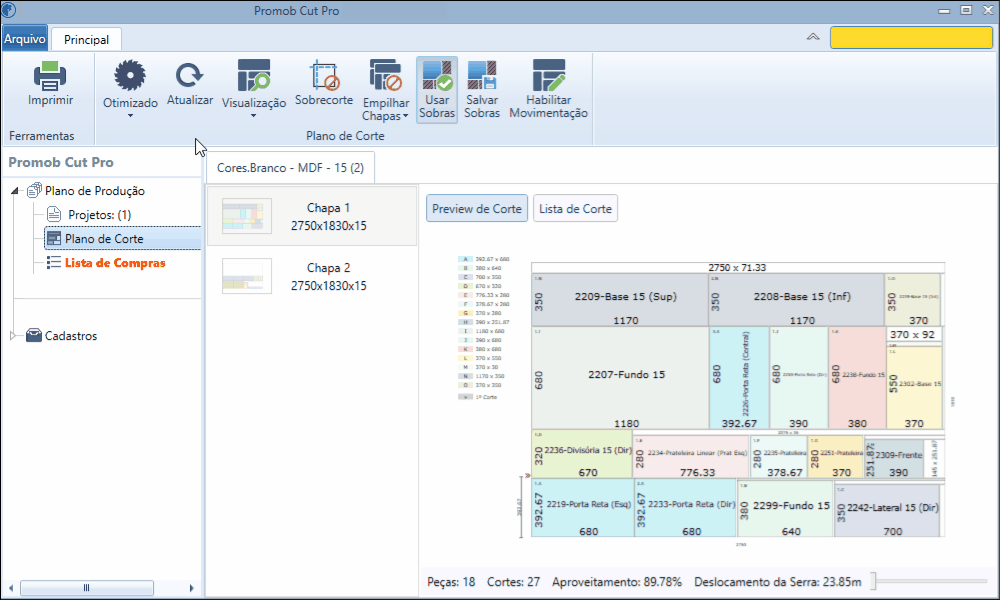The image size is (1000, 600).
Task: Click the 2208-Base 15 (Inf) piece
Action: pyautogui.click(x=796, y=300)
